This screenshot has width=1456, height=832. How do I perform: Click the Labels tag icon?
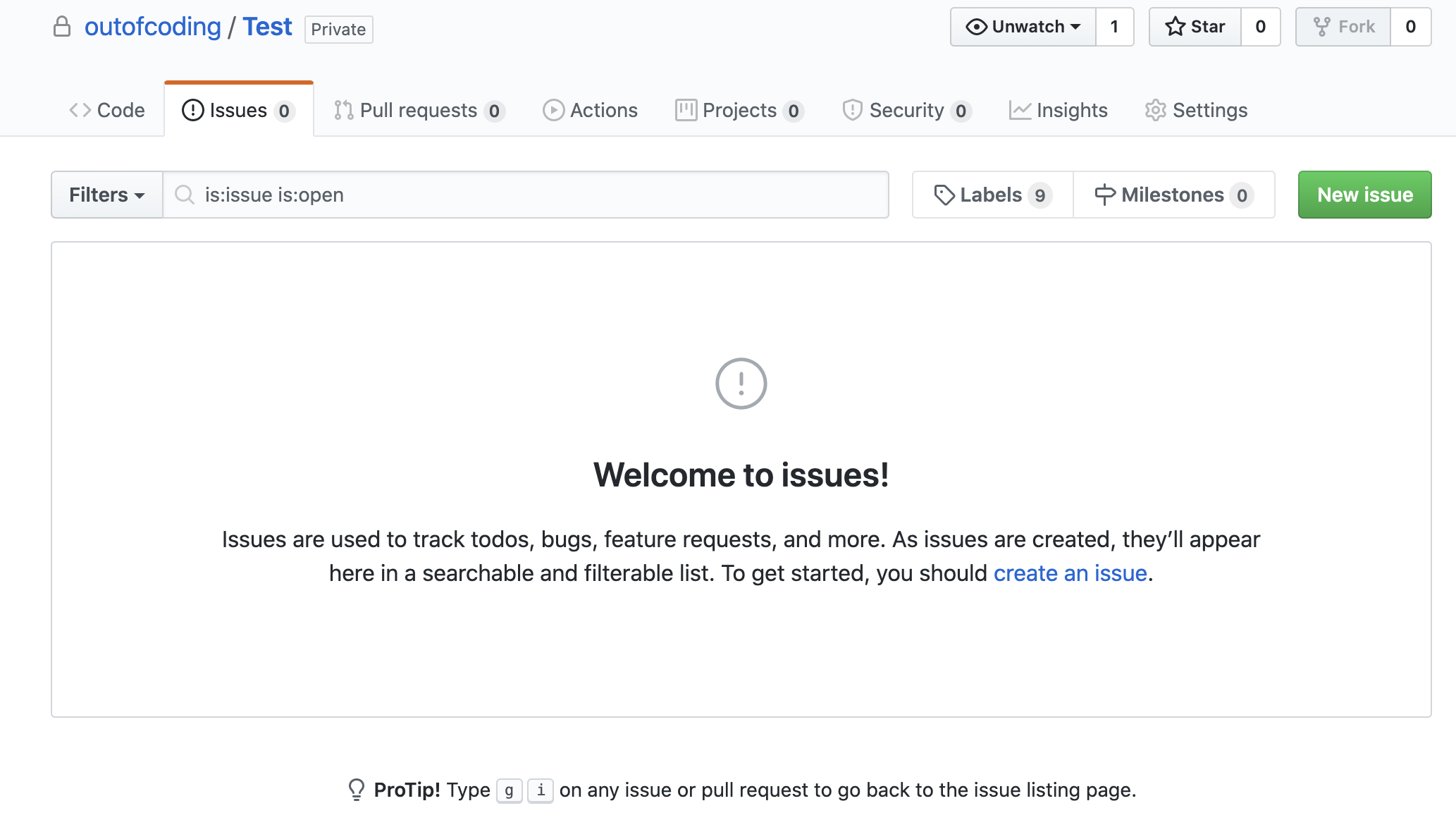pyautogui.click(x=944, y=195)
